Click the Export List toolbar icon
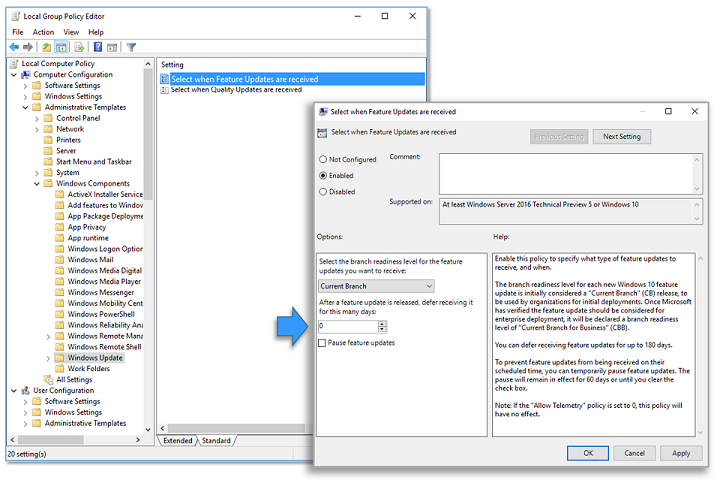The image size is (720, 480). pos(78,47)
